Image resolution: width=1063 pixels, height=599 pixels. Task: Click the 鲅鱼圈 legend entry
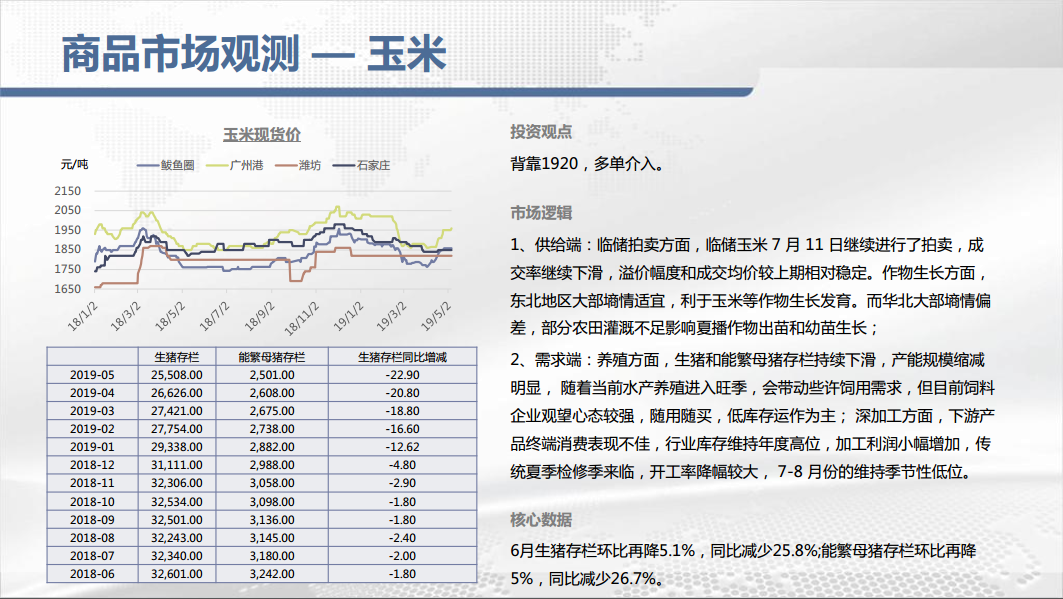coord(166,165)
